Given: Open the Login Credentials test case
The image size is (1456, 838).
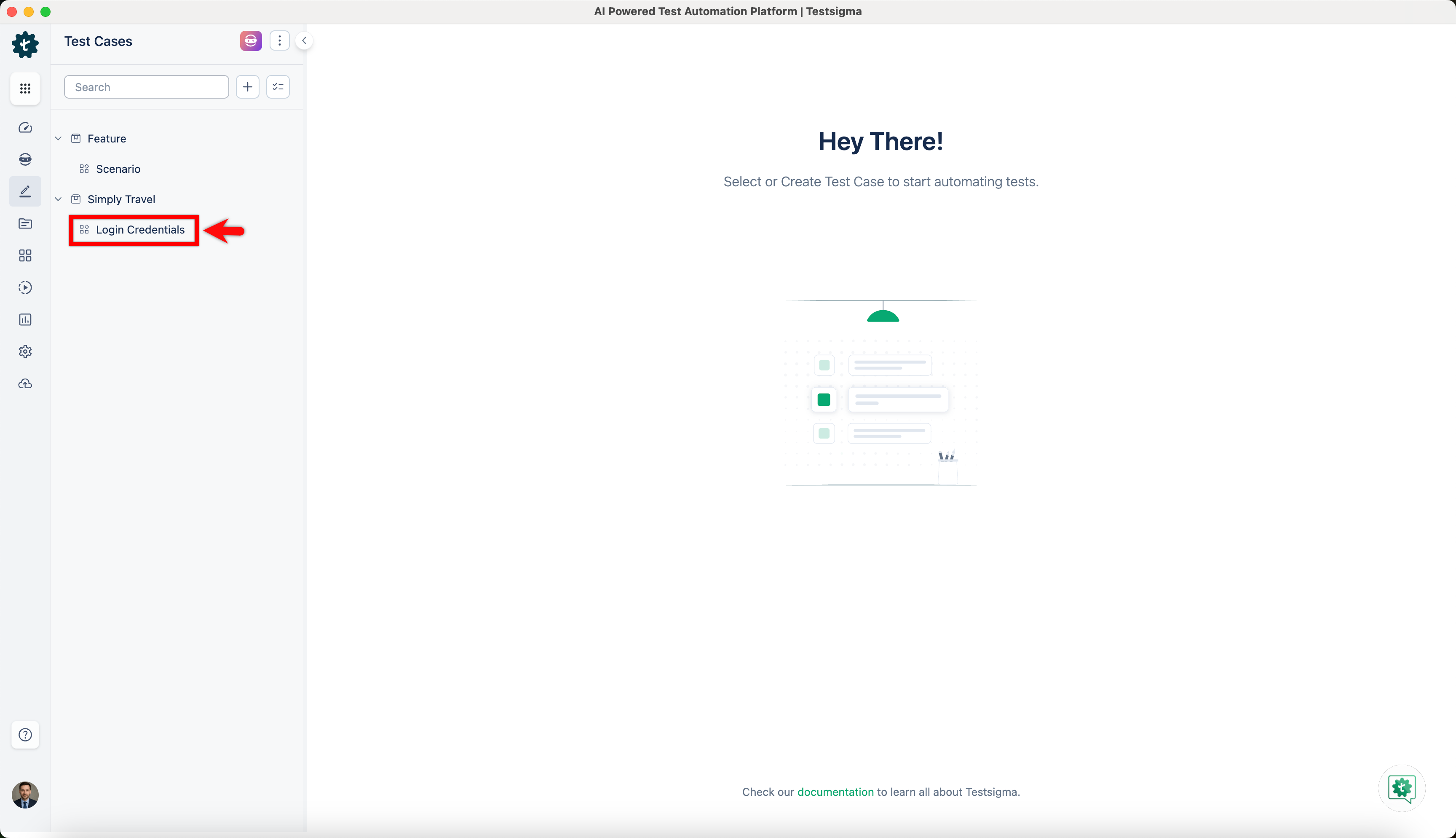Looking at the screenshot, I should click(140, 230).
